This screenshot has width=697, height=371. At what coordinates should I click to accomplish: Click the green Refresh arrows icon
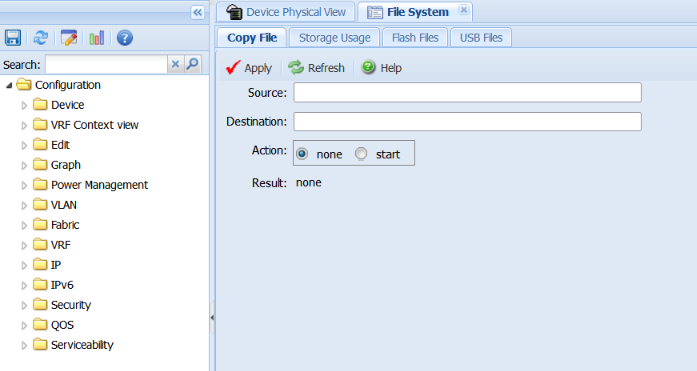click(296, 68)
